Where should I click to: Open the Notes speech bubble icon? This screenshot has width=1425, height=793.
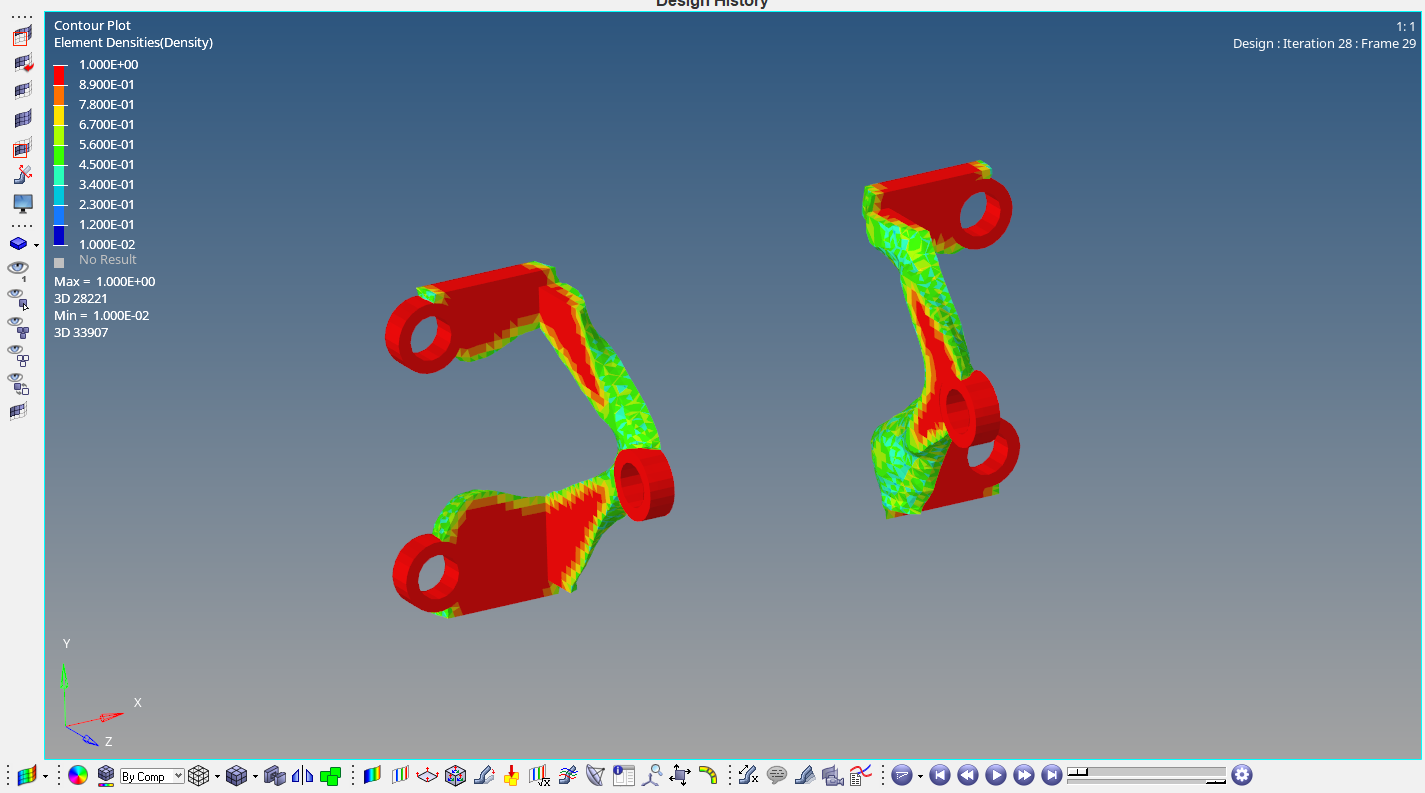(x=777, y=775)
